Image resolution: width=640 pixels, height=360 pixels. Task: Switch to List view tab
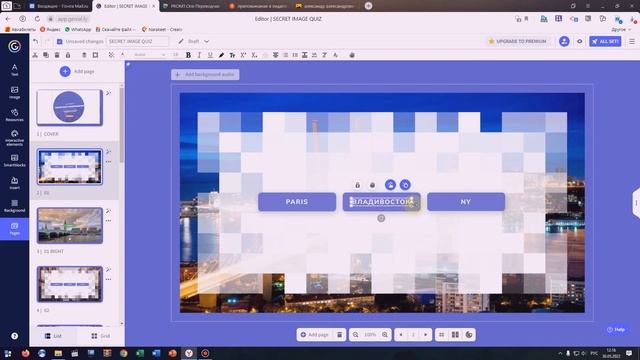coord(53,336)
